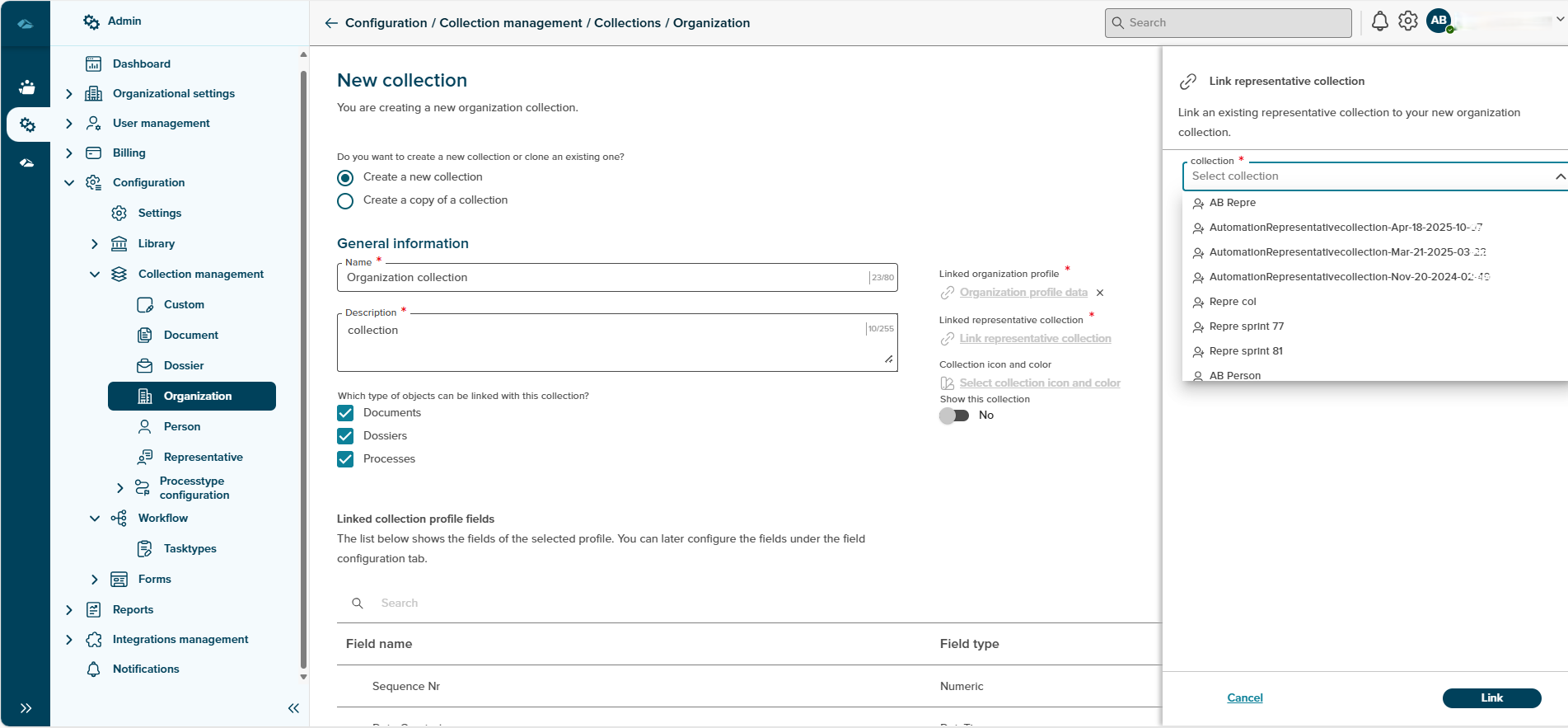Click the back arrow in breadcrumb

pyautogui.click(x=331, y=23)
